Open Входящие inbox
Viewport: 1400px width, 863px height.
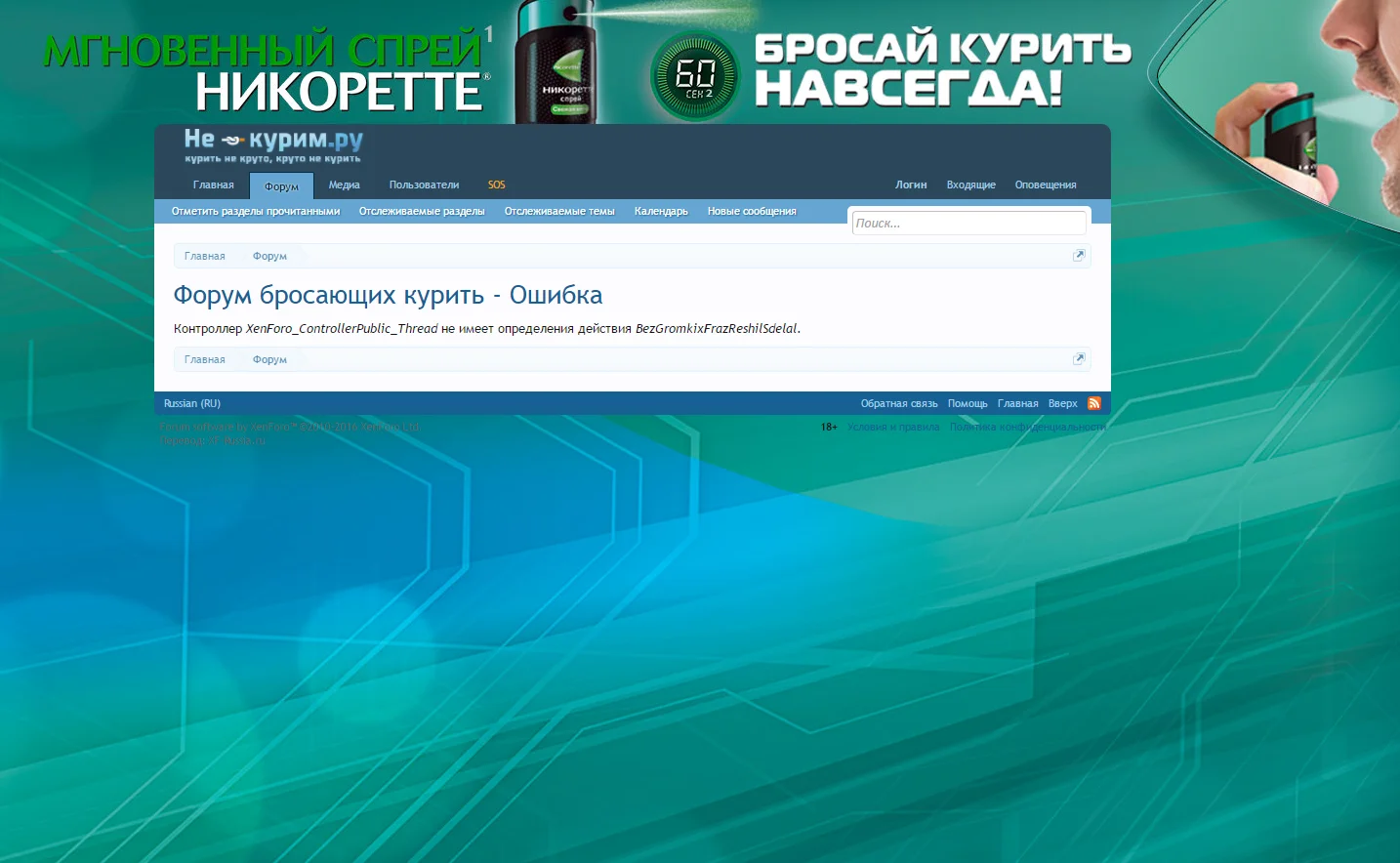pos(971,185)
